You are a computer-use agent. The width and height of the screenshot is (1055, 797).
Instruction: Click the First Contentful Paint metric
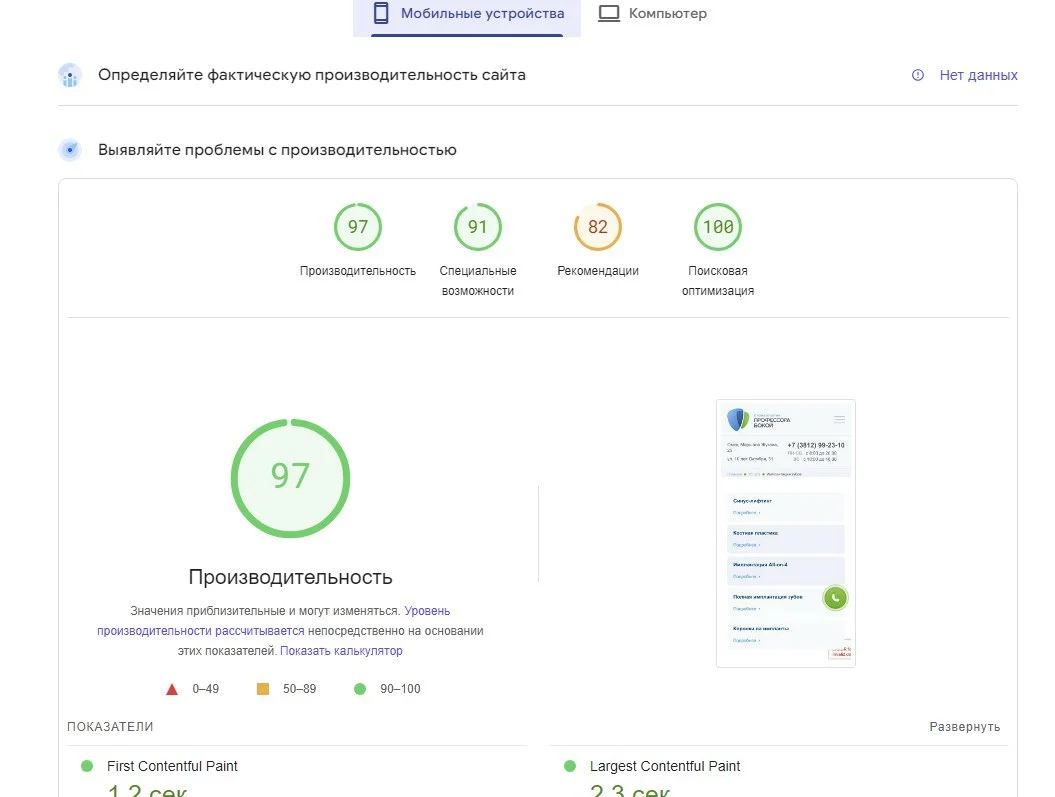tap(172, 766)
